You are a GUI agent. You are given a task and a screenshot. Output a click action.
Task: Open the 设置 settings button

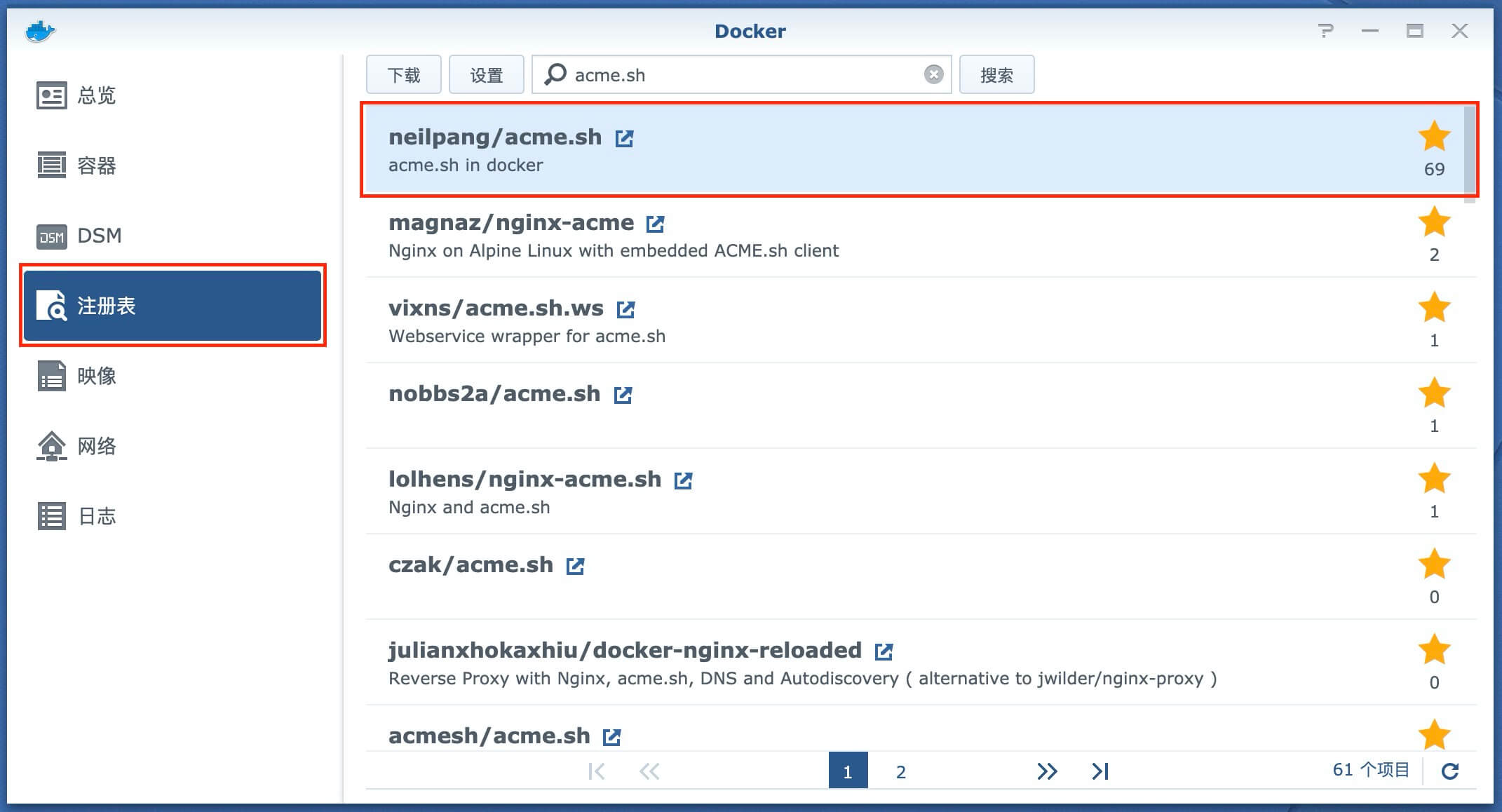(x=486, y=74)
